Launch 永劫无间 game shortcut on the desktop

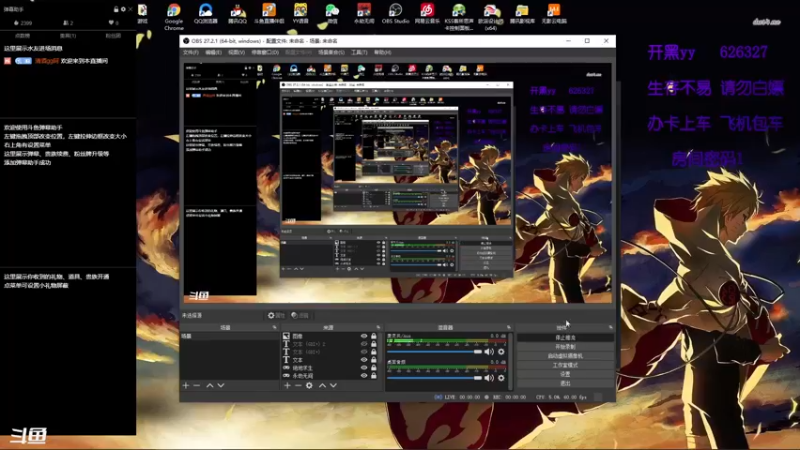(x=364, y=14)
